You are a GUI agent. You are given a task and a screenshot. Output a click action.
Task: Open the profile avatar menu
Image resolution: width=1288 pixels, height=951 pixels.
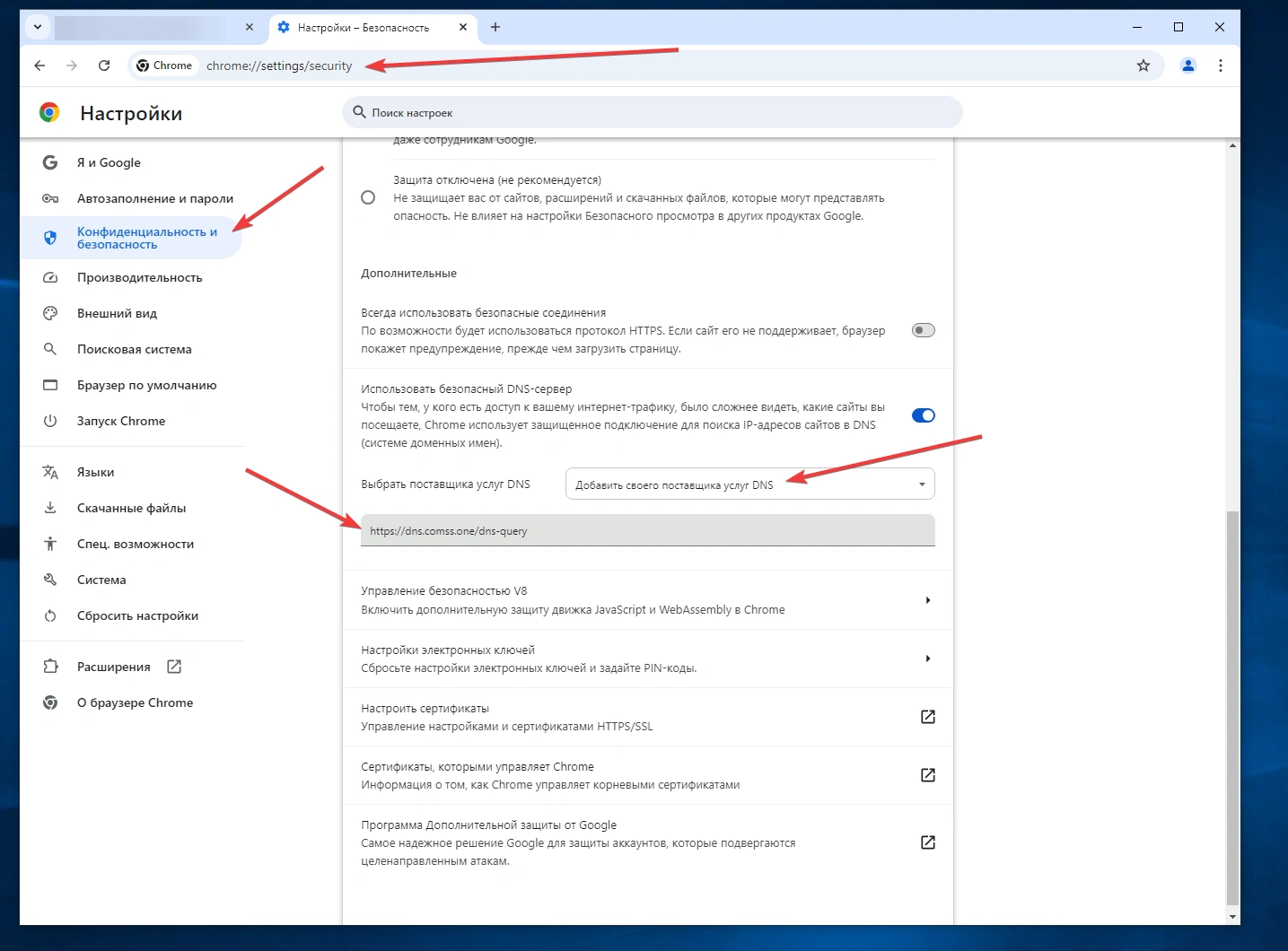click(1188, 65)
